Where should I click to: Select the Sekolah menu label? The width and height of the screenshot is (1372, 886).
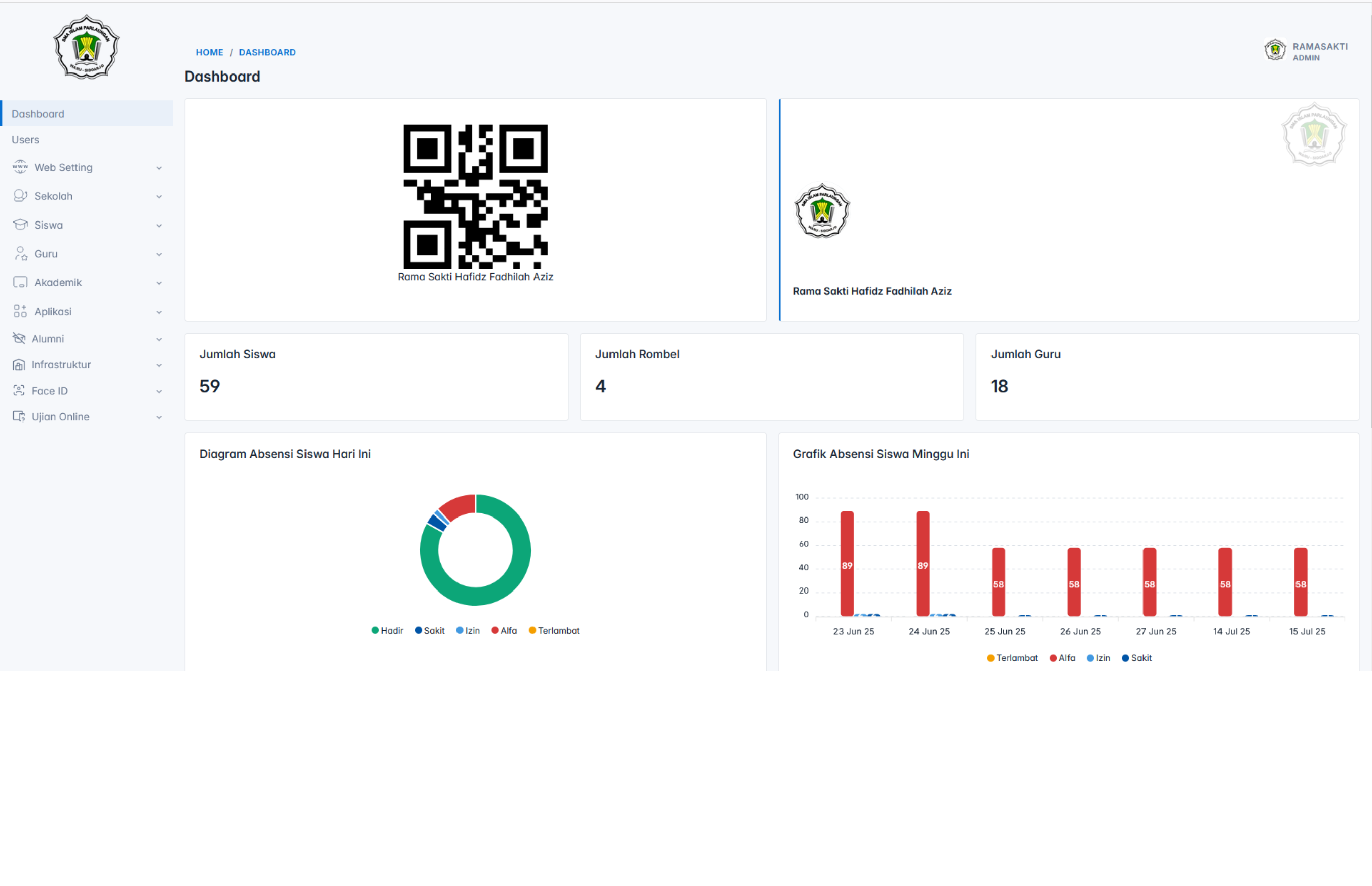pyautogui.click(x=53, y=196)
